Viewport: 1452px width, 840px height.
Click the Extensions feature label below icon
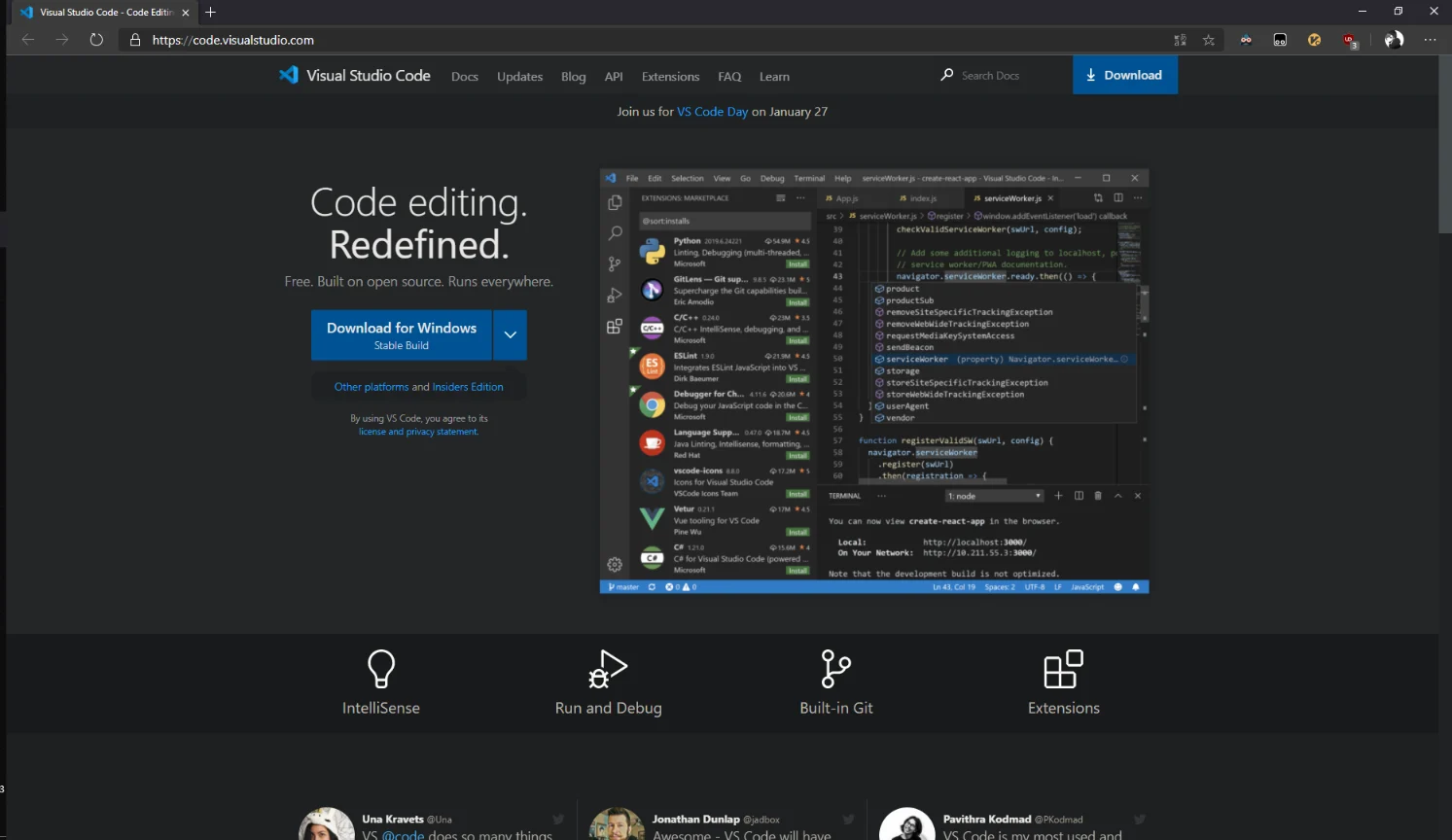tap(1064, 708)
